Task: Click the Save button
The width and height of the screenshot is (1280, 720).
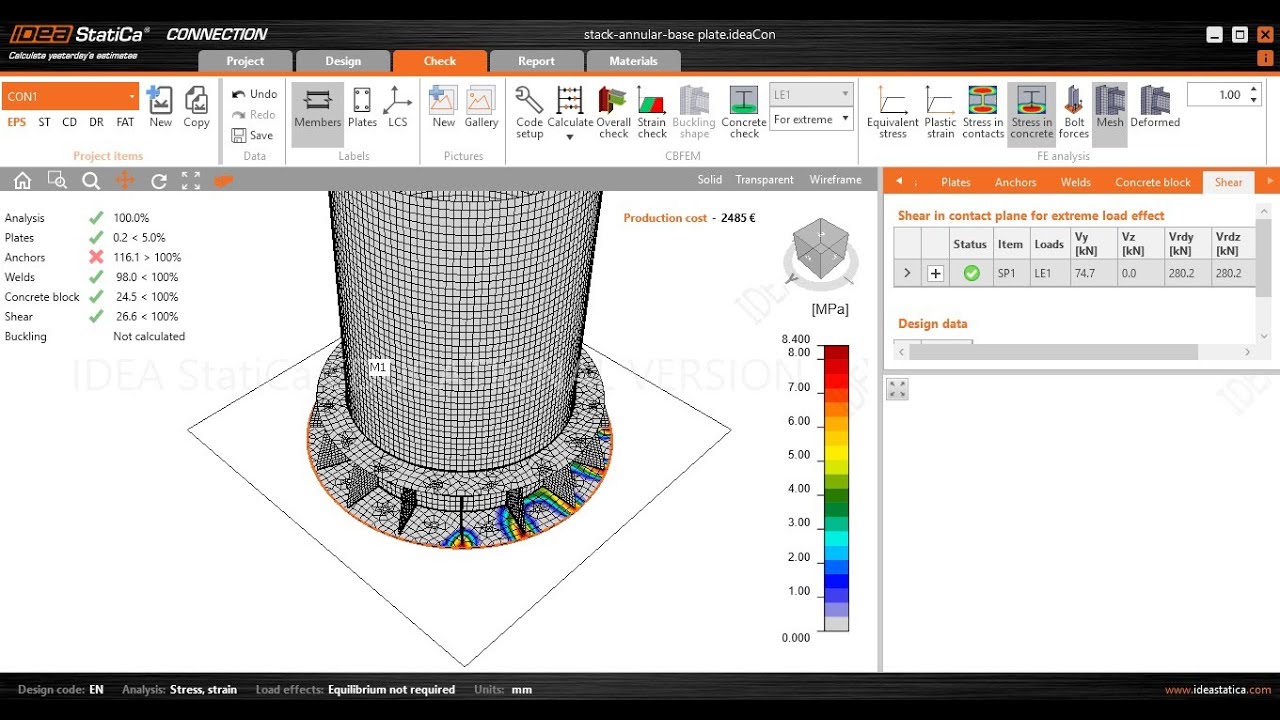Action: coord(252,135)
